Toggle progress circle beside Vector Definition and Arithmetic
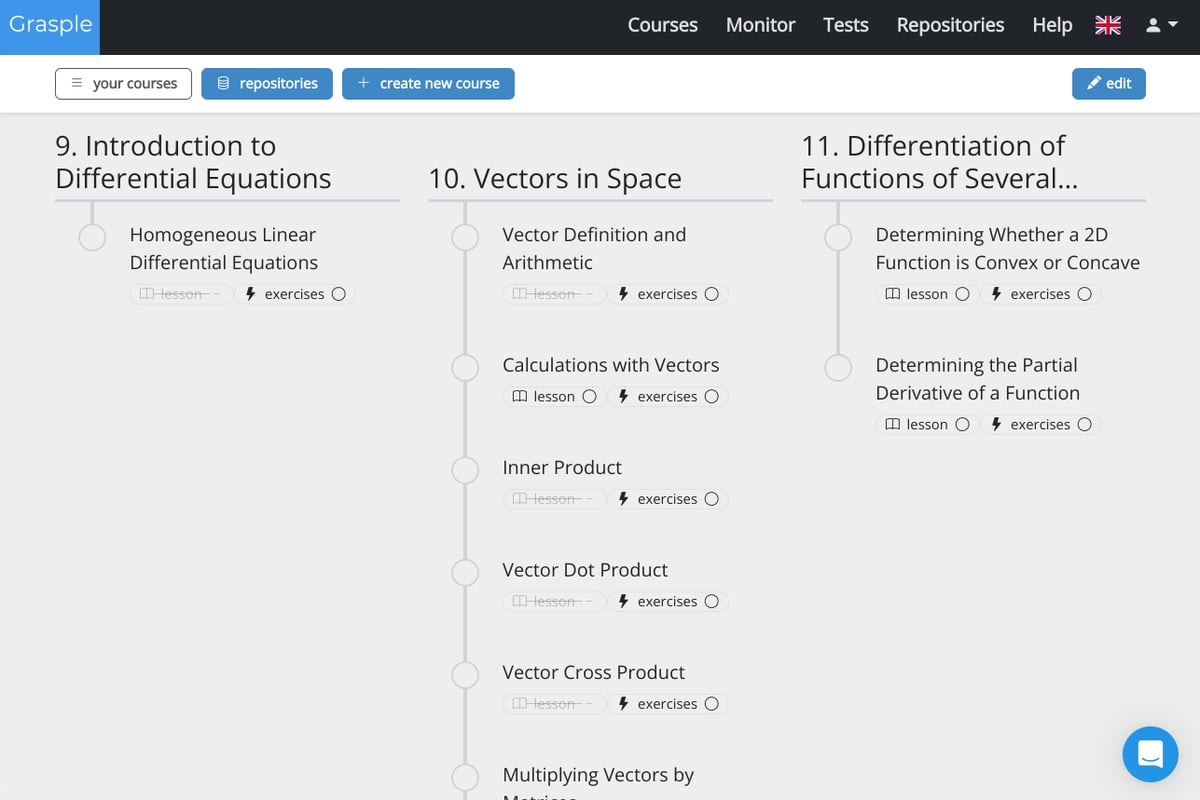The height and width of the screenshot is (800, 1200). [x=465, y=238]
